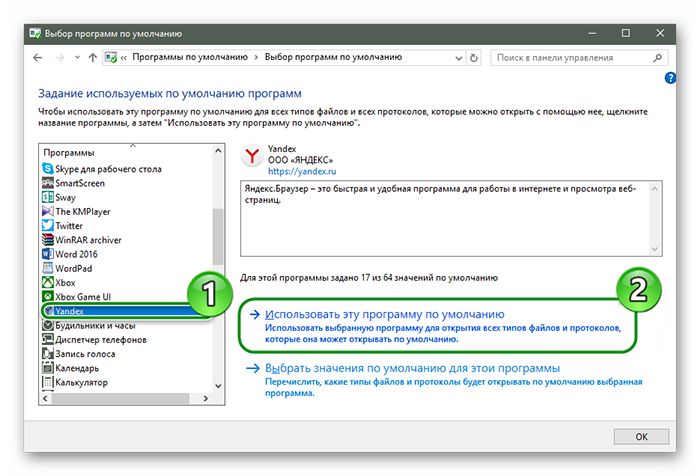Select Калькулятор in the list
700x476 pixels.
tap(81, 383)
